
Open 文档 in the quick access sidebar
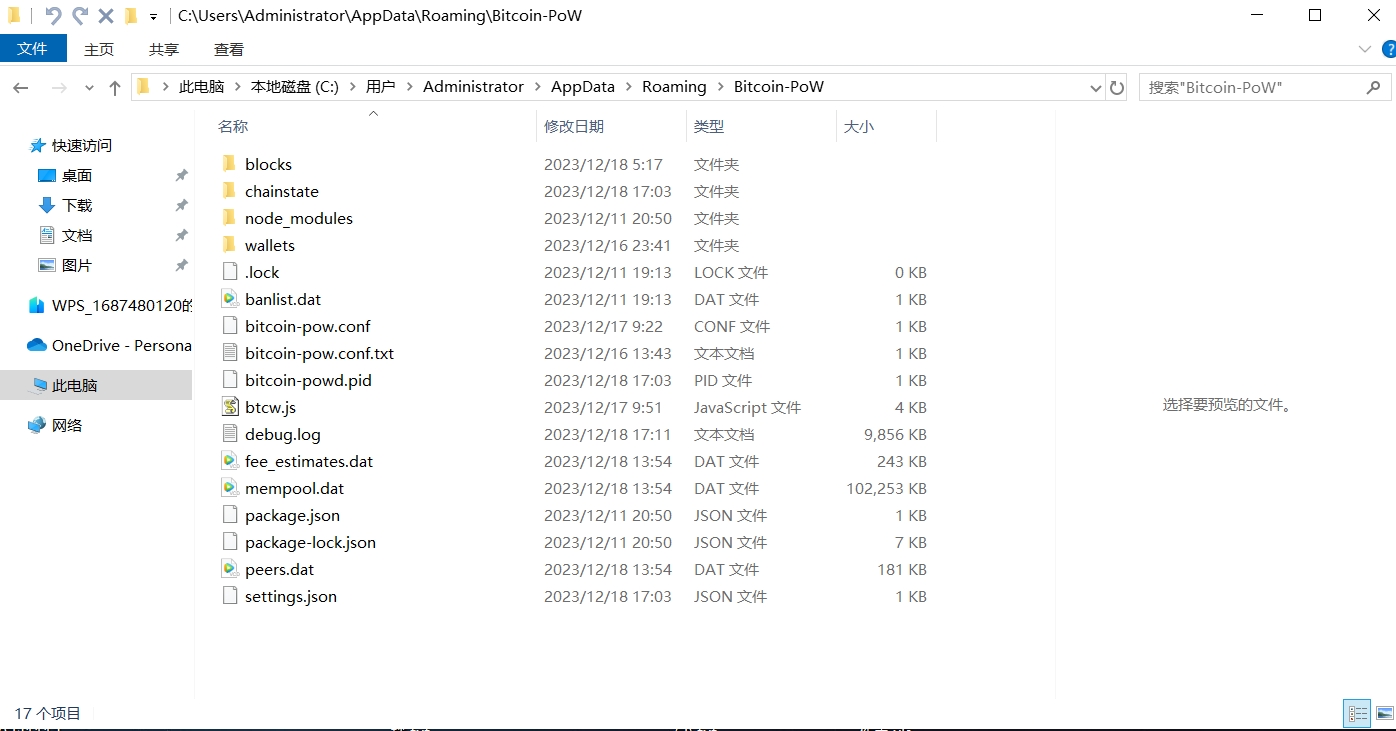[77, 235]
